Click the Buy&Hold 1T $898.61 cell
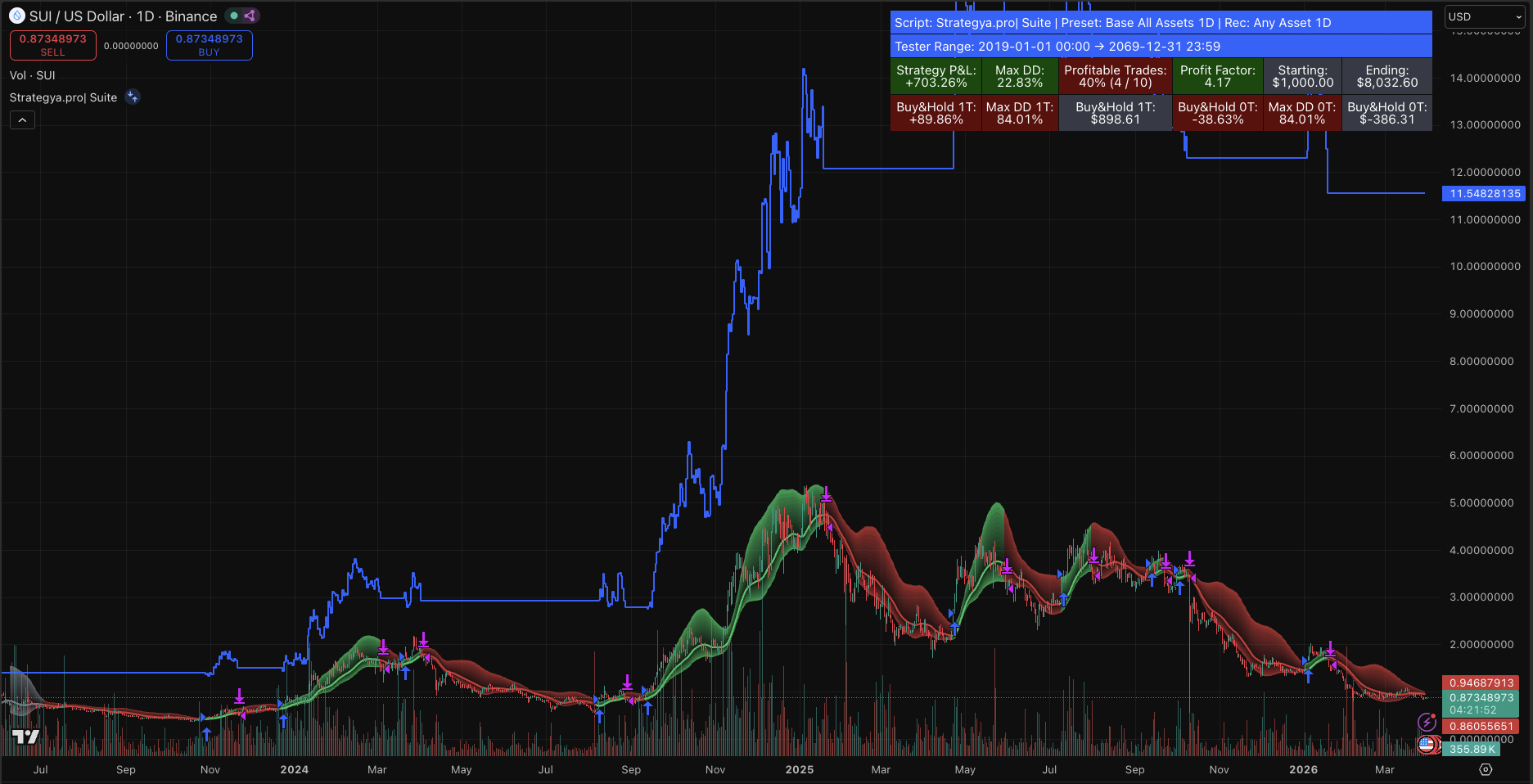This screenshot has width=1533, height=784. 1116,113
